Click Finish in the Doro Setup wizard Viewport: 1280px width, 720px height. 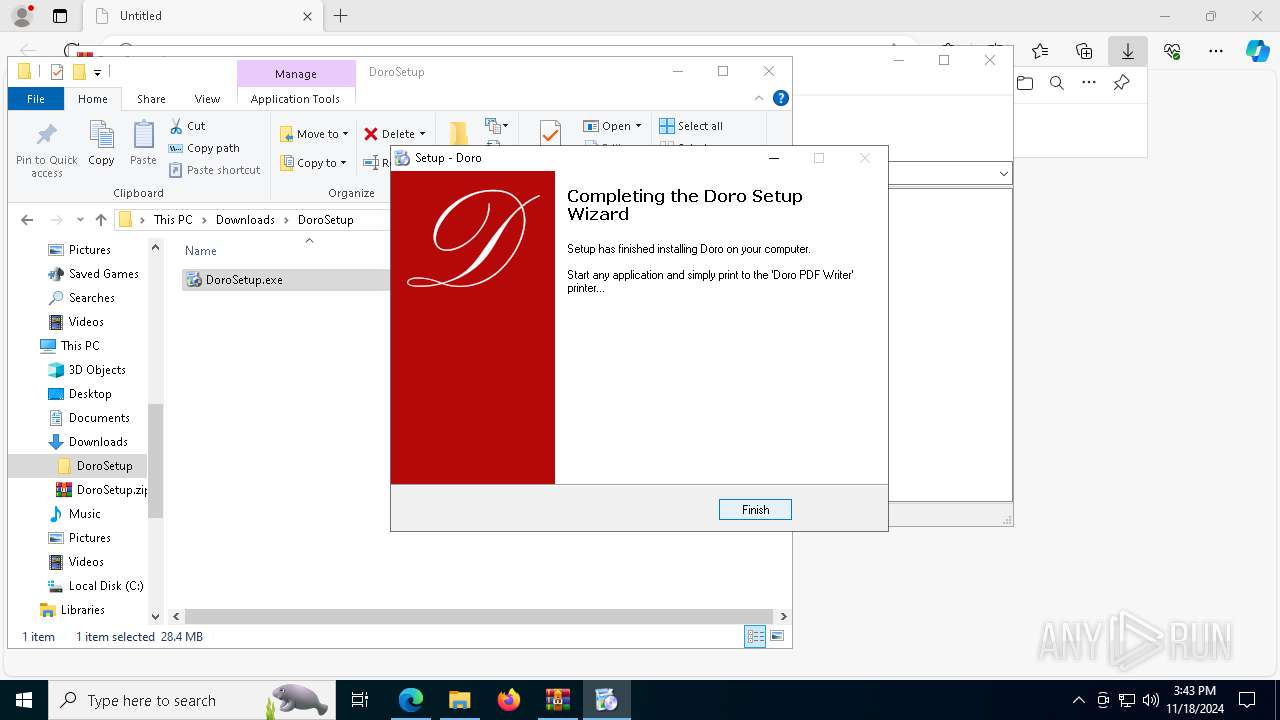tap(755, 510)
